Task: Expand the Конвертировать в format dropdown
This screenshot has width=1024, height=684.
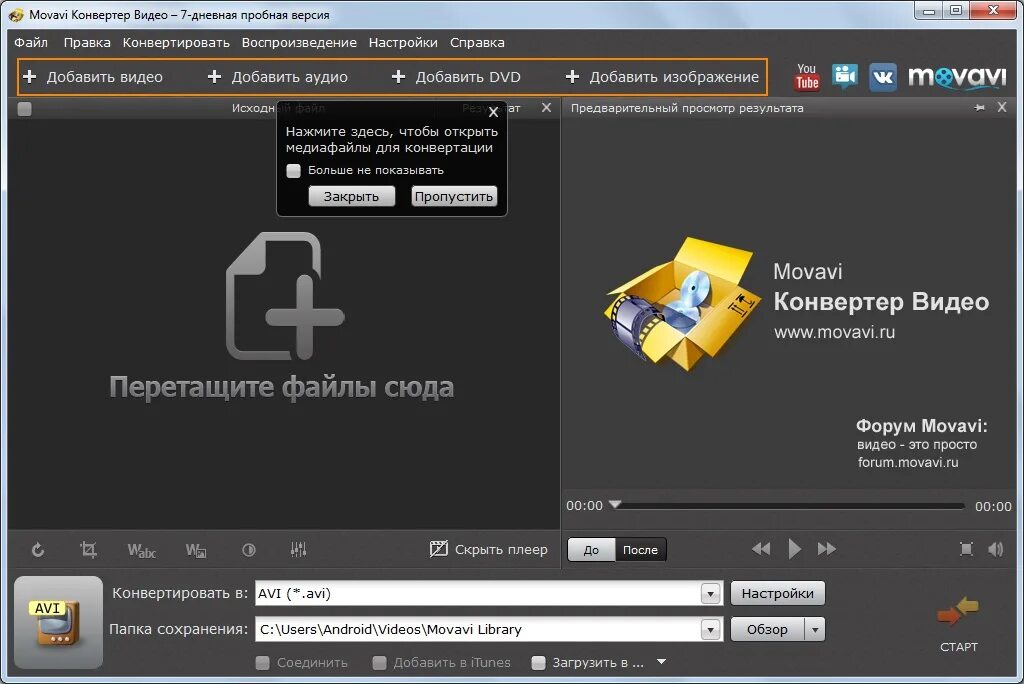Action: tap(711, 594)
